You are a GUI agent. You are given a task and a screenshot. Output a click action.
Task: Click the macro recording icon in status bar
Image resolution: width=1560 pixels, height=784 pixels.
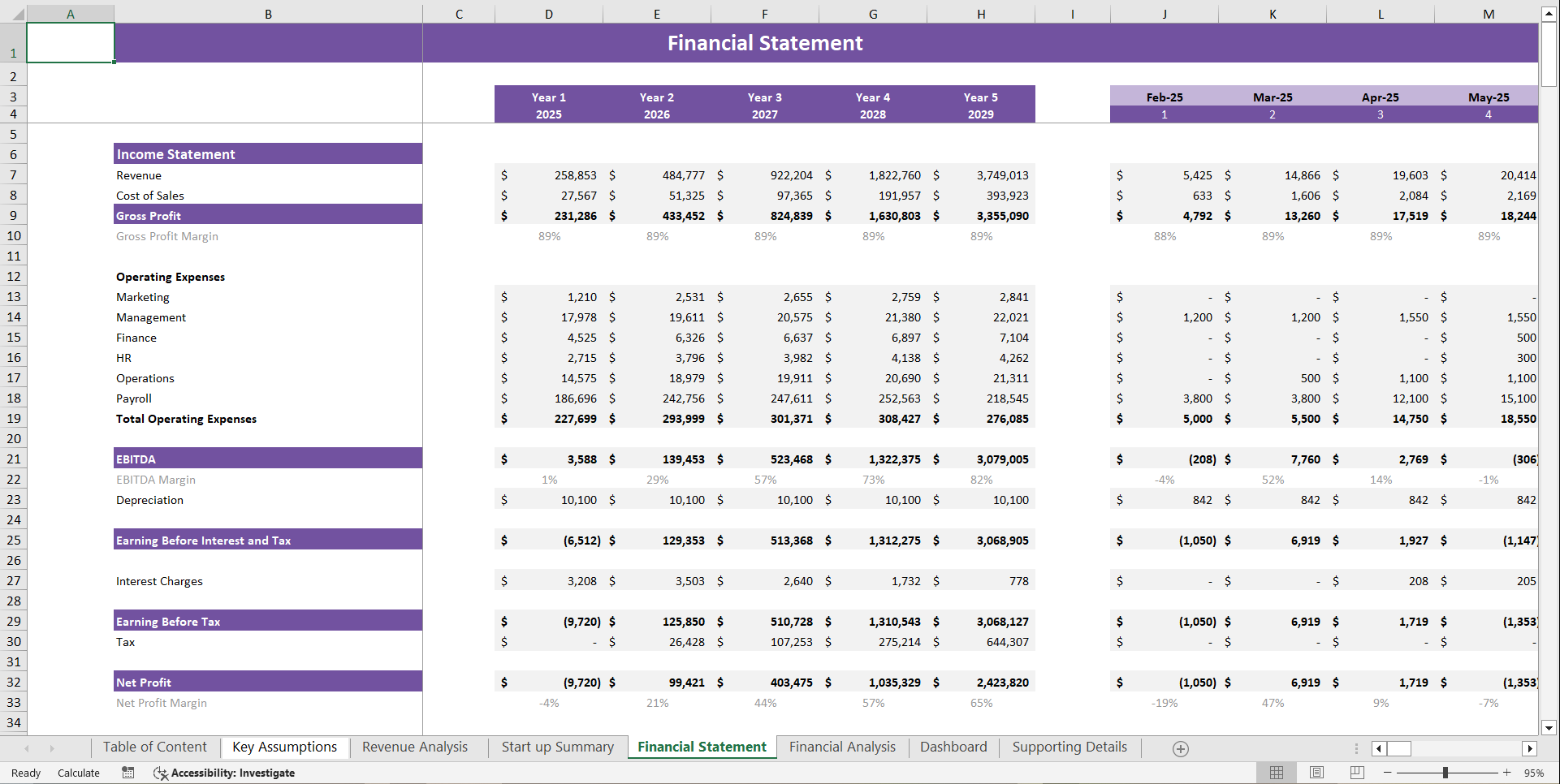[x=127, y=773]
